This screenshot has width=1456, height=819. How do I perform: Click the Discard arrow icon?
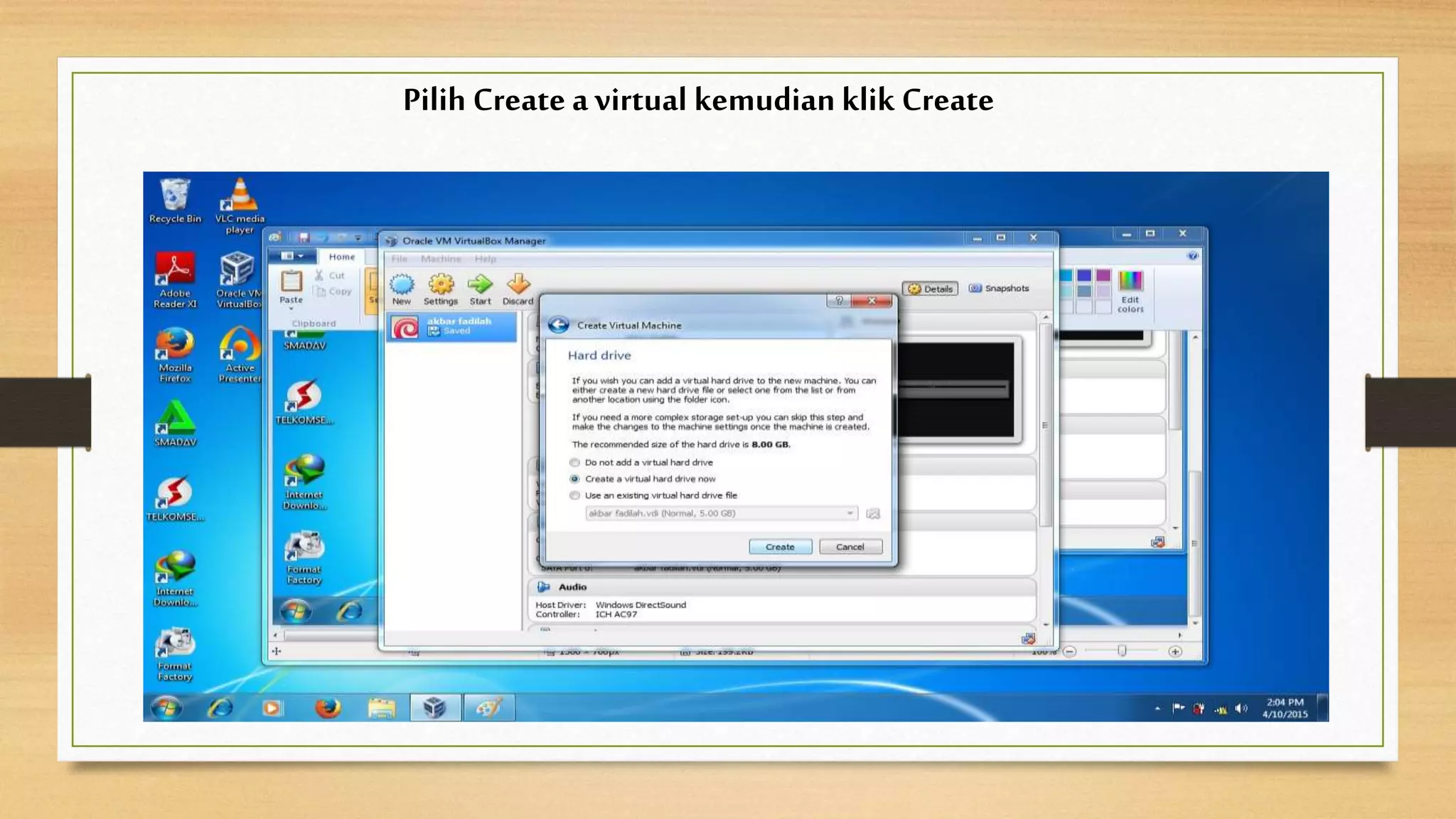(x=518, y=290)
